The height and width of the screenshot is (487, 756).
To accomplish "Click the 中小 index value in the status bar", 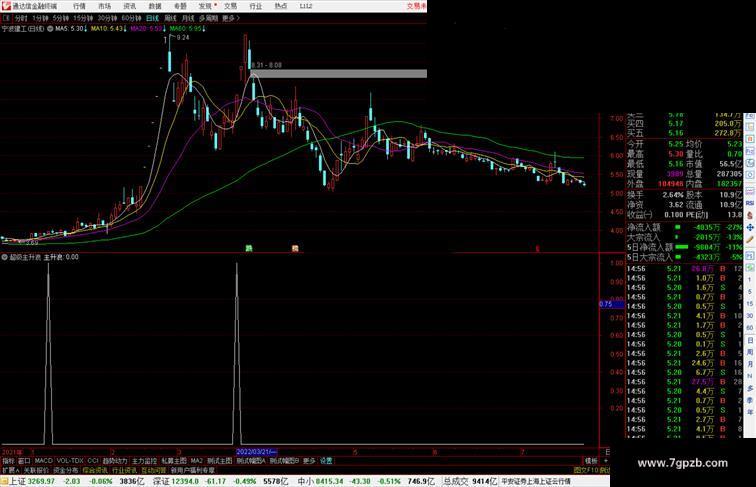I will pyautogui.click(x=329, y=481).
